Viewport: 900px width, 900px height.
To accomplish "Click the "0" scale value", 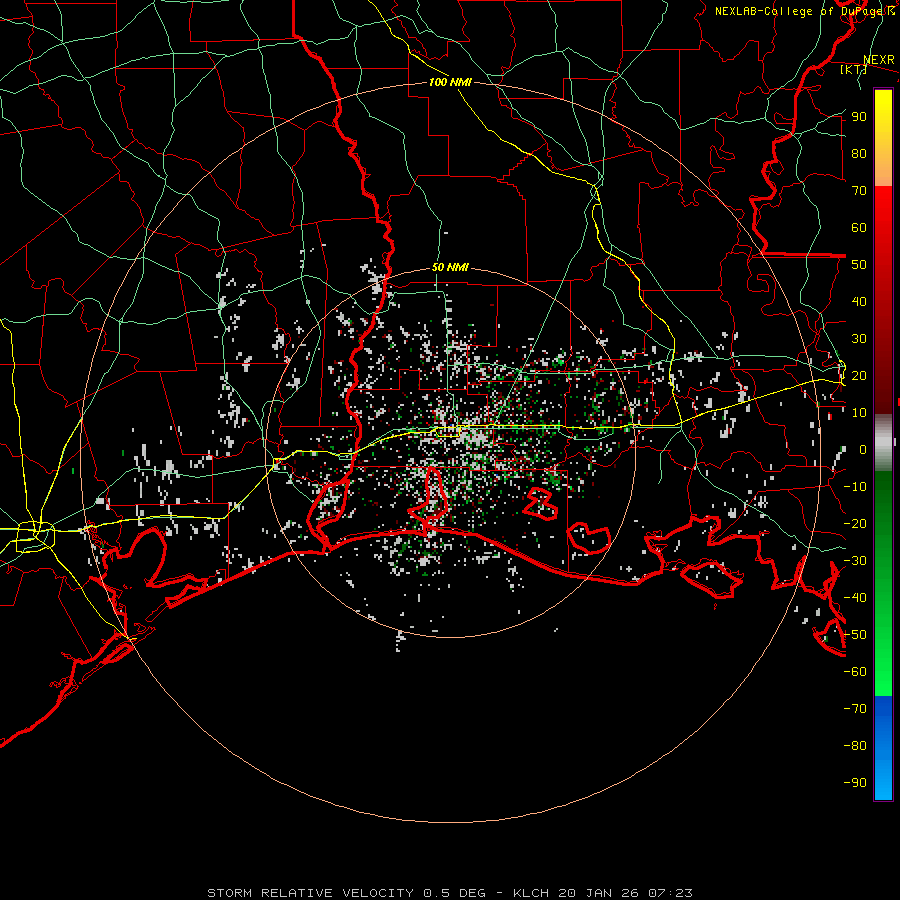I will [x=863, y=449].
